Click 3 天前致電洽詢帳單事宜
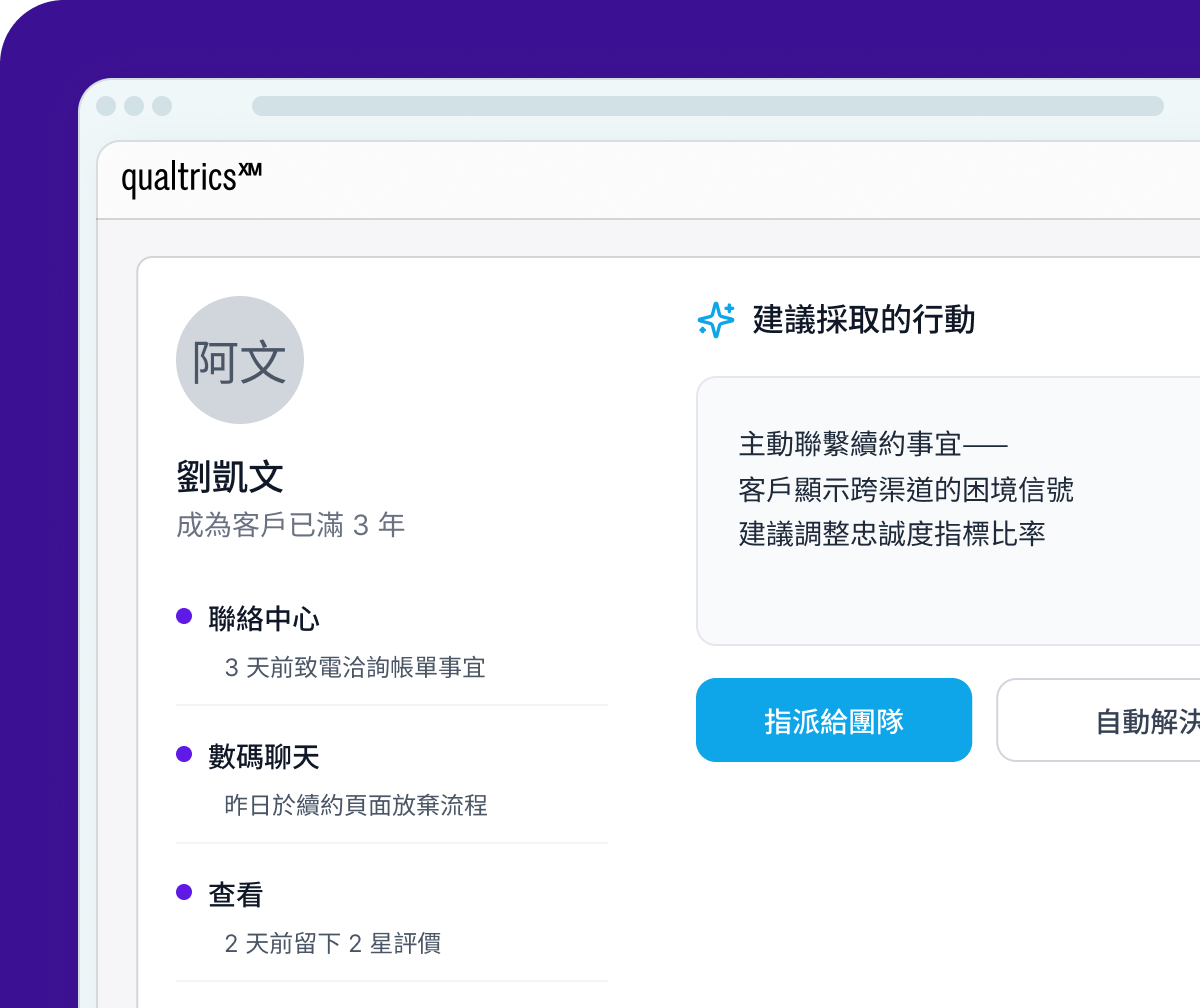The height and width of the screenshot is (1008, 1200). pos(355,667)
